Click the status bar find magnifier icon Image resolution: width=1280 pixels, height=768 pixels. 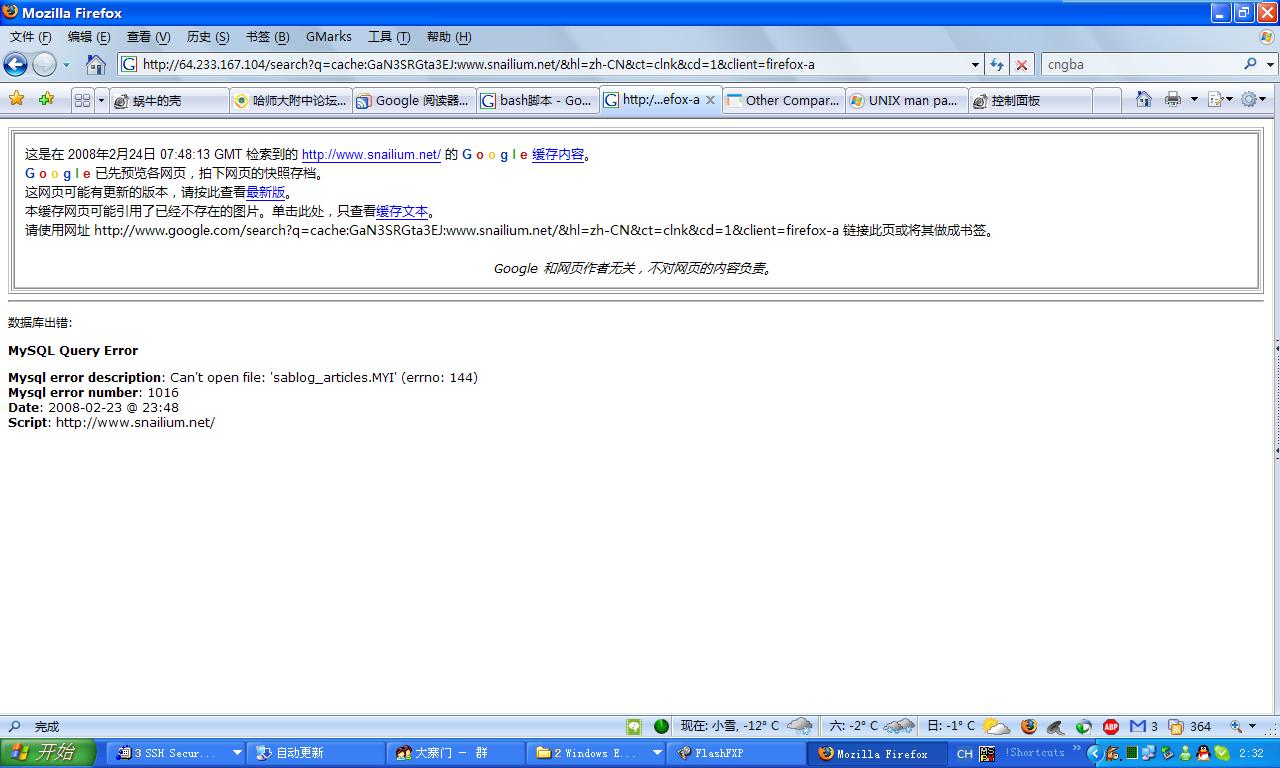tap(14, 727)
